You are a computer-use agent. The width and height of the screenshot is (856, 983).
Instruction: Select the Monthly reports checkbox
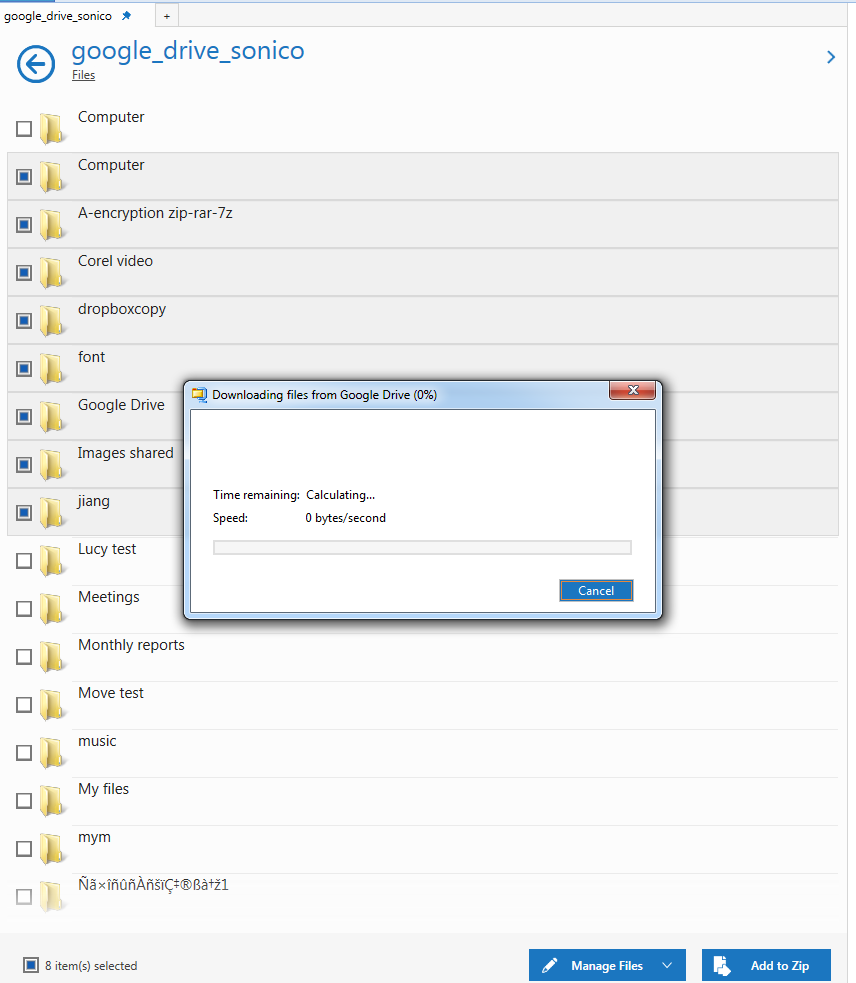tap(24, 656)
